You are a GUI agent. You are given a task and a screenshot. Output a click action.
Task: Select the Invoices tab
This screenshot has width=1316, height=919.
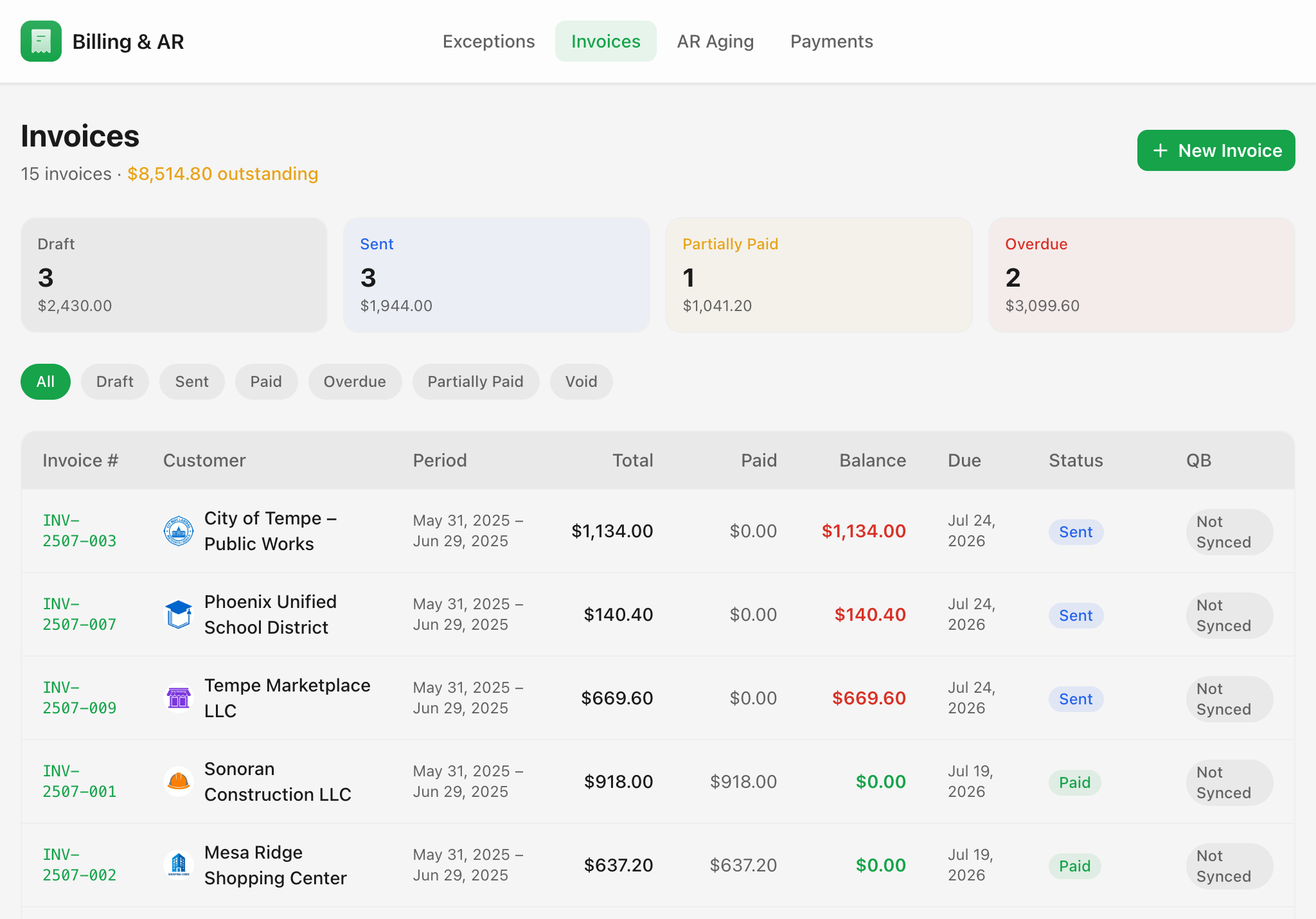(605, 41)
